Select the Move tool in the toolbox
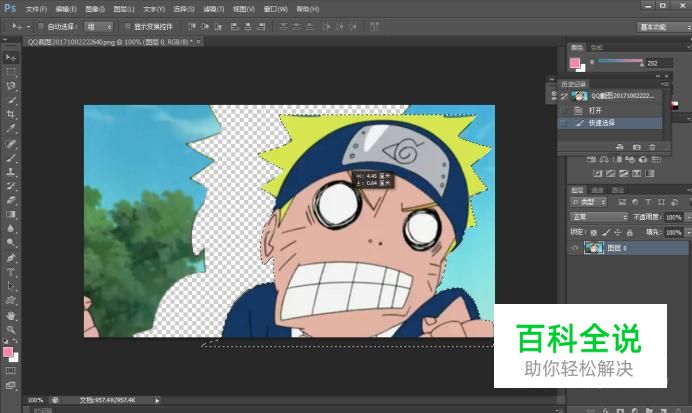The height and width of the screenshot is (413, 692). click(11, 58)
